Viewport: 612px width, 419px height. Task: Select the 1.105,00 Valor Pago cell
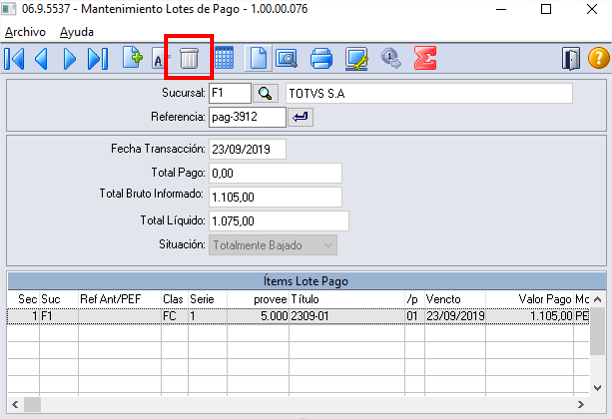click(x=530, y=316)
